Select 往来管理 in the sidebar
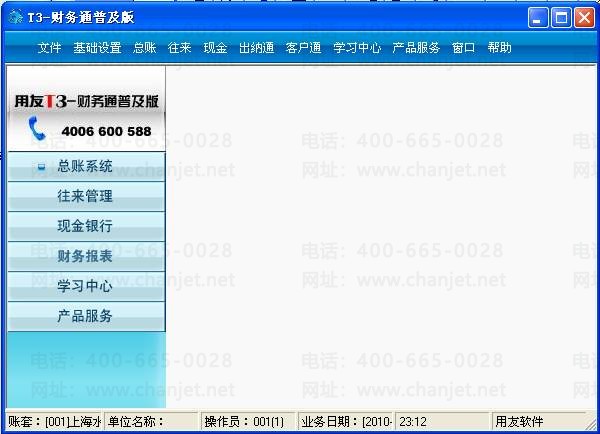Screen dimensions: 600x434 [86, 196]
